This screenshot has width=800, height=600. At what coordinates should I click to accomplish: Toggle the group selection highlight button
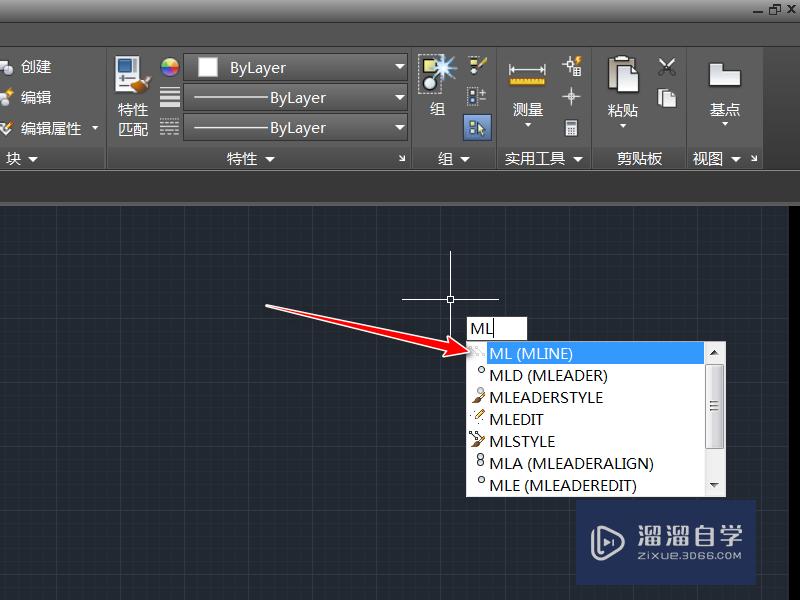478,127
